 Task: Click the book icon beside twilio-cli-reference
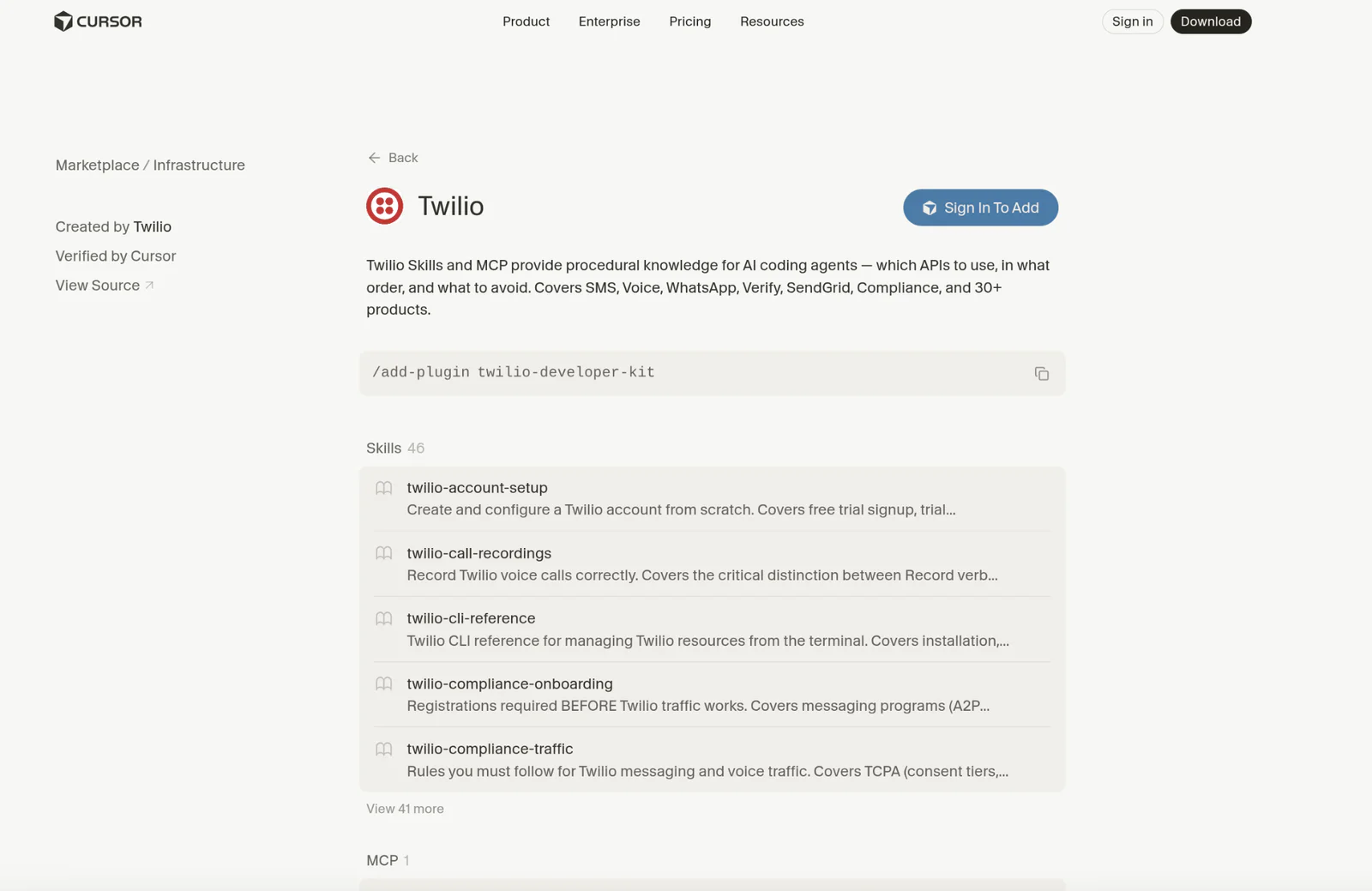pos(384,618)
